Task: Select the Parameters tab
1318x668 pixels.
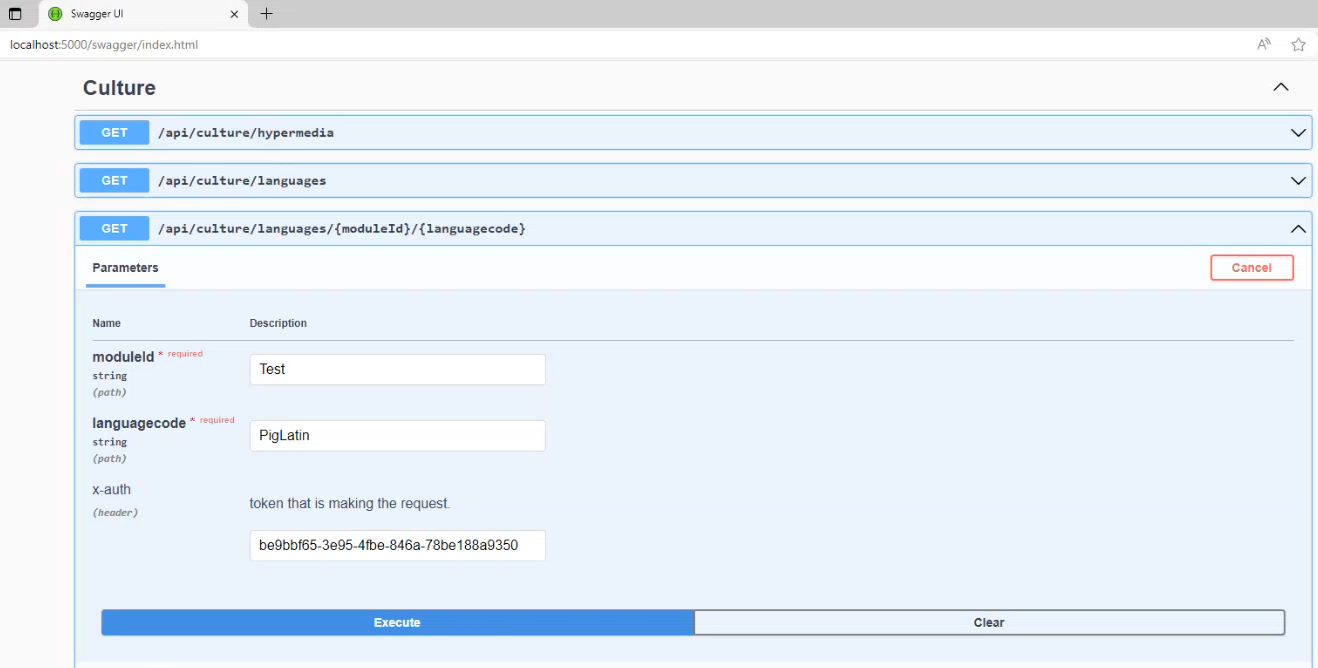Action: (125, 268)
